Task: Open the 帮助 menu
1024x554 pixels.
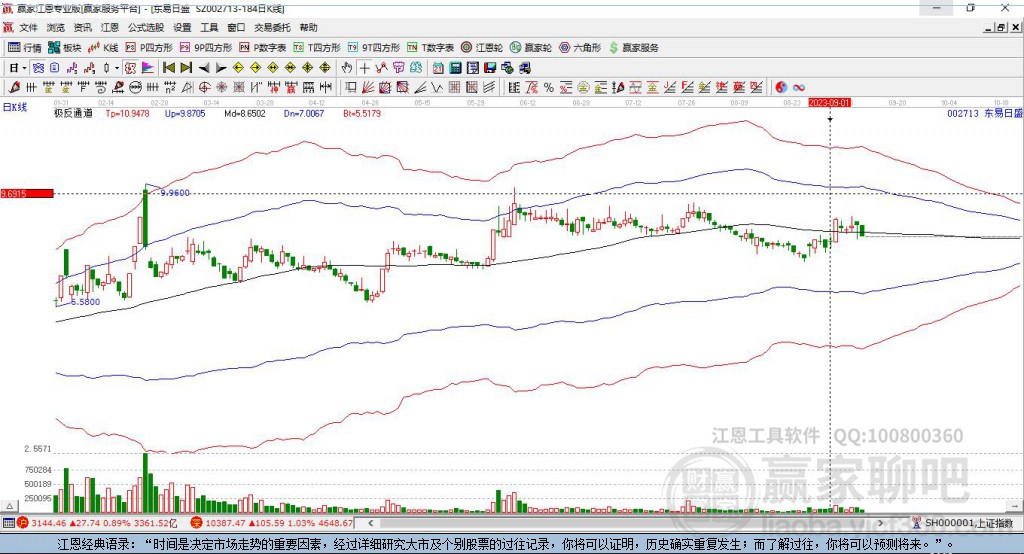Action: tap(308, 27)
